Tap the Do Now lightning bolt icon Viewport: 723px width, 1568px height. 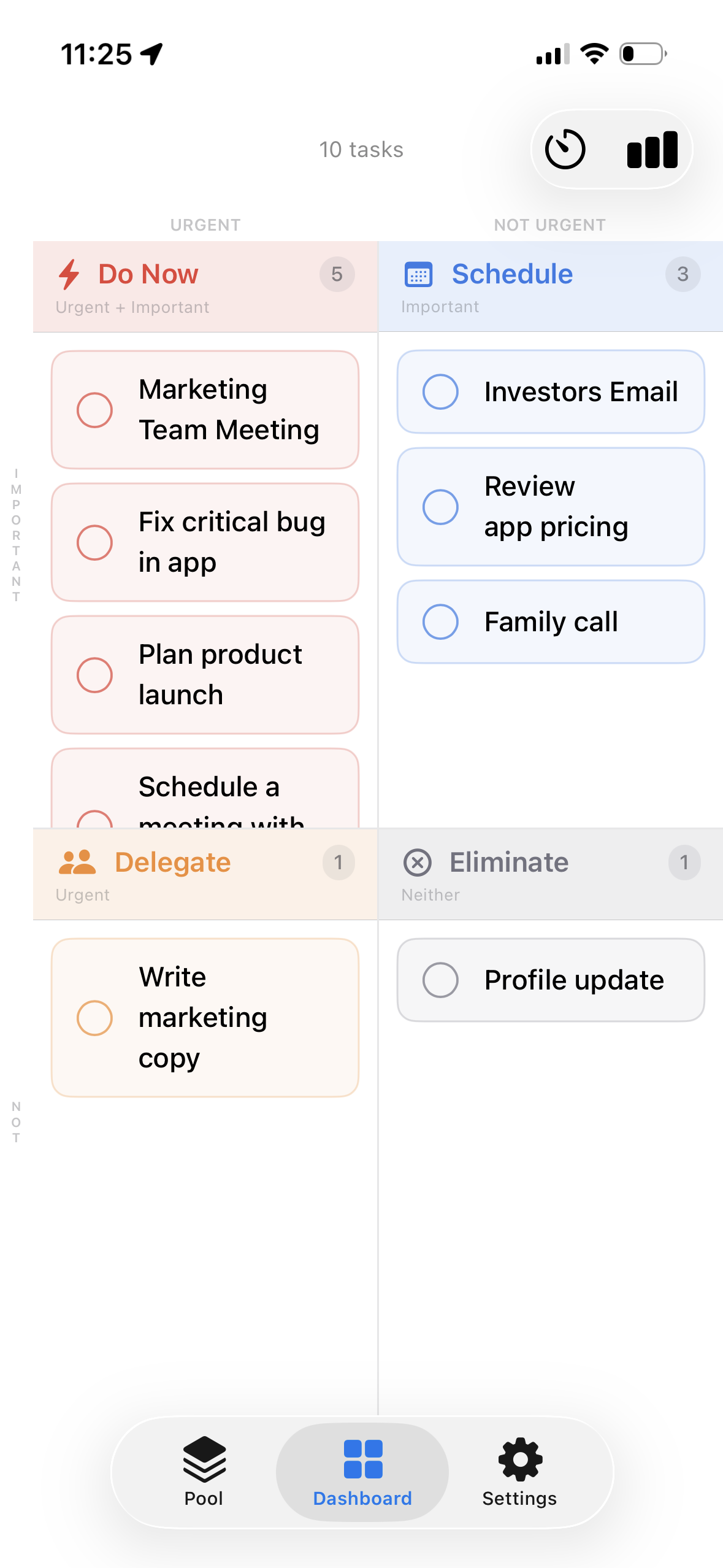69,274
